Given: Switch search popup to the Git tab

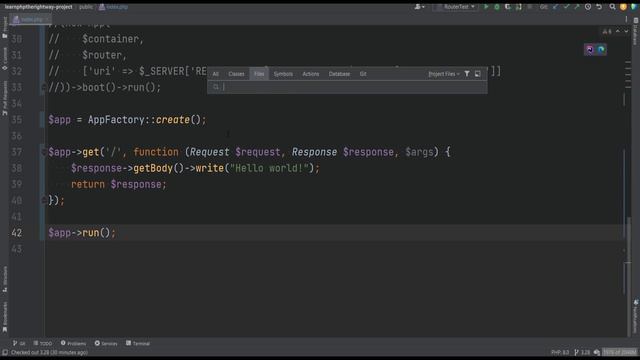Looking at the screenshot, I should pyautogui.click(x=363, y=74).
